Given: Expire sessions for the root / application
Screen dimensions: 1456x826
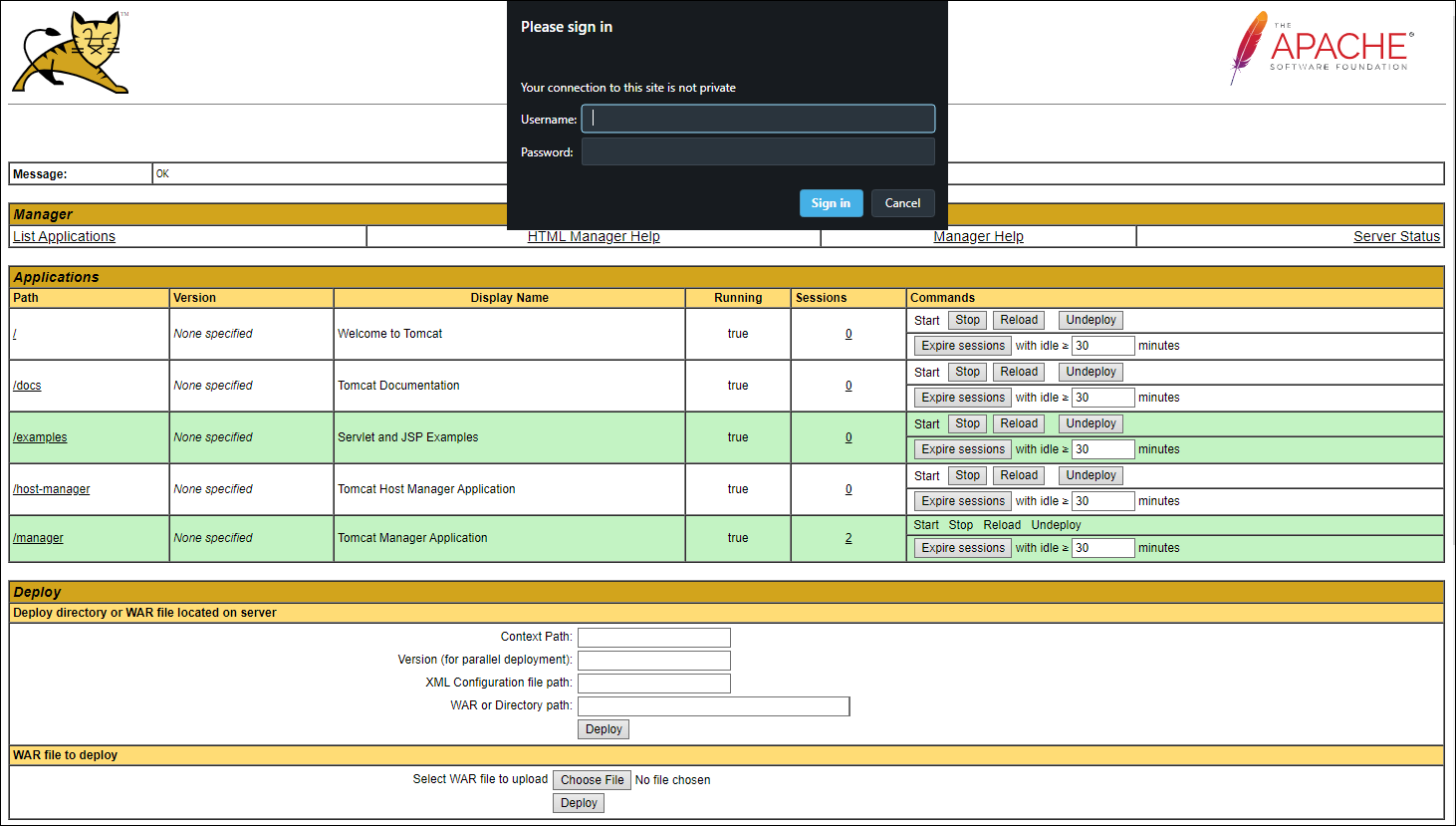Looking at the screenshot, I should click(963, 346).
